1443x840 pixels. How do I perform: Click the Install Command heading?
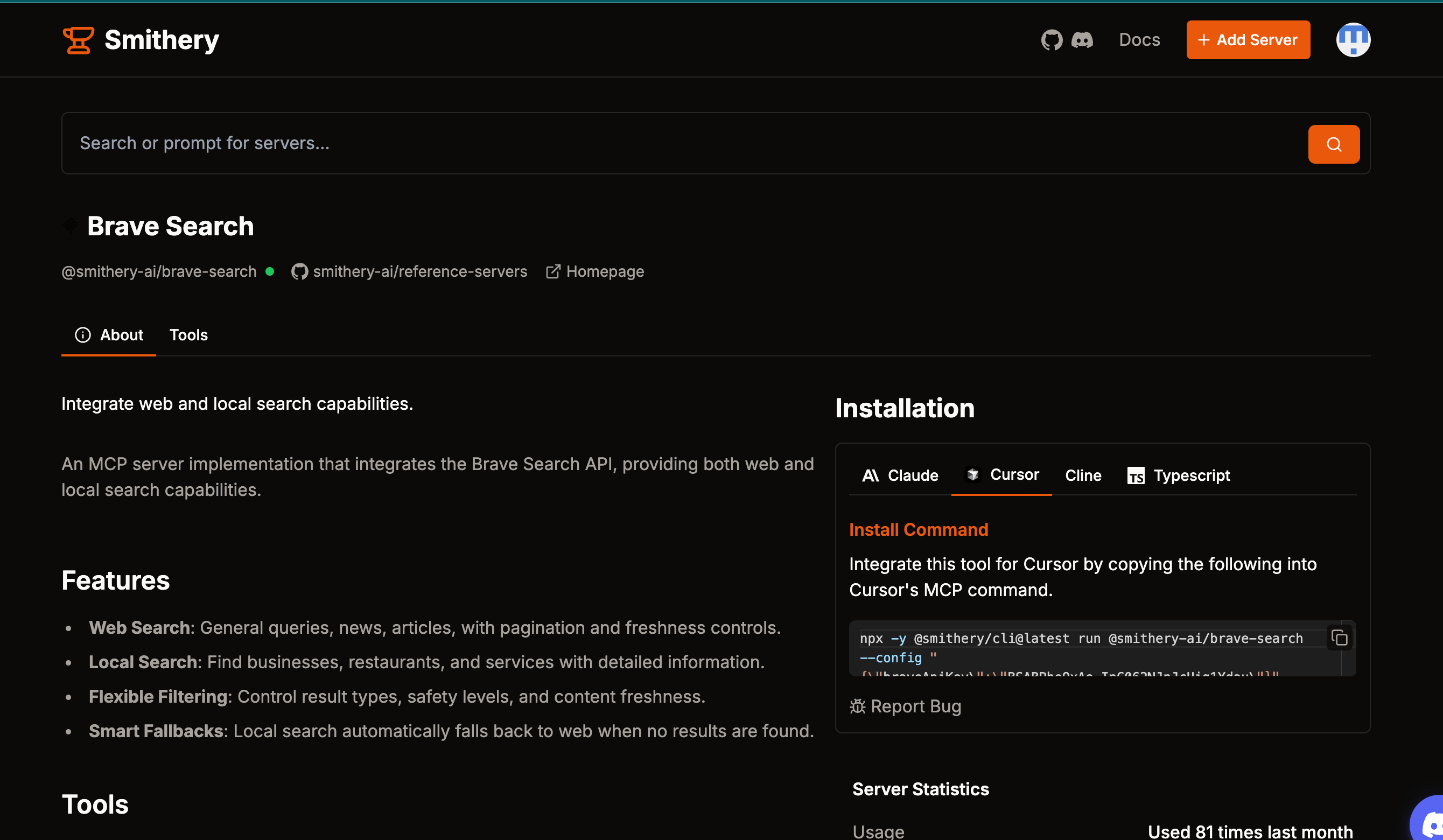[x=919, y=530]
